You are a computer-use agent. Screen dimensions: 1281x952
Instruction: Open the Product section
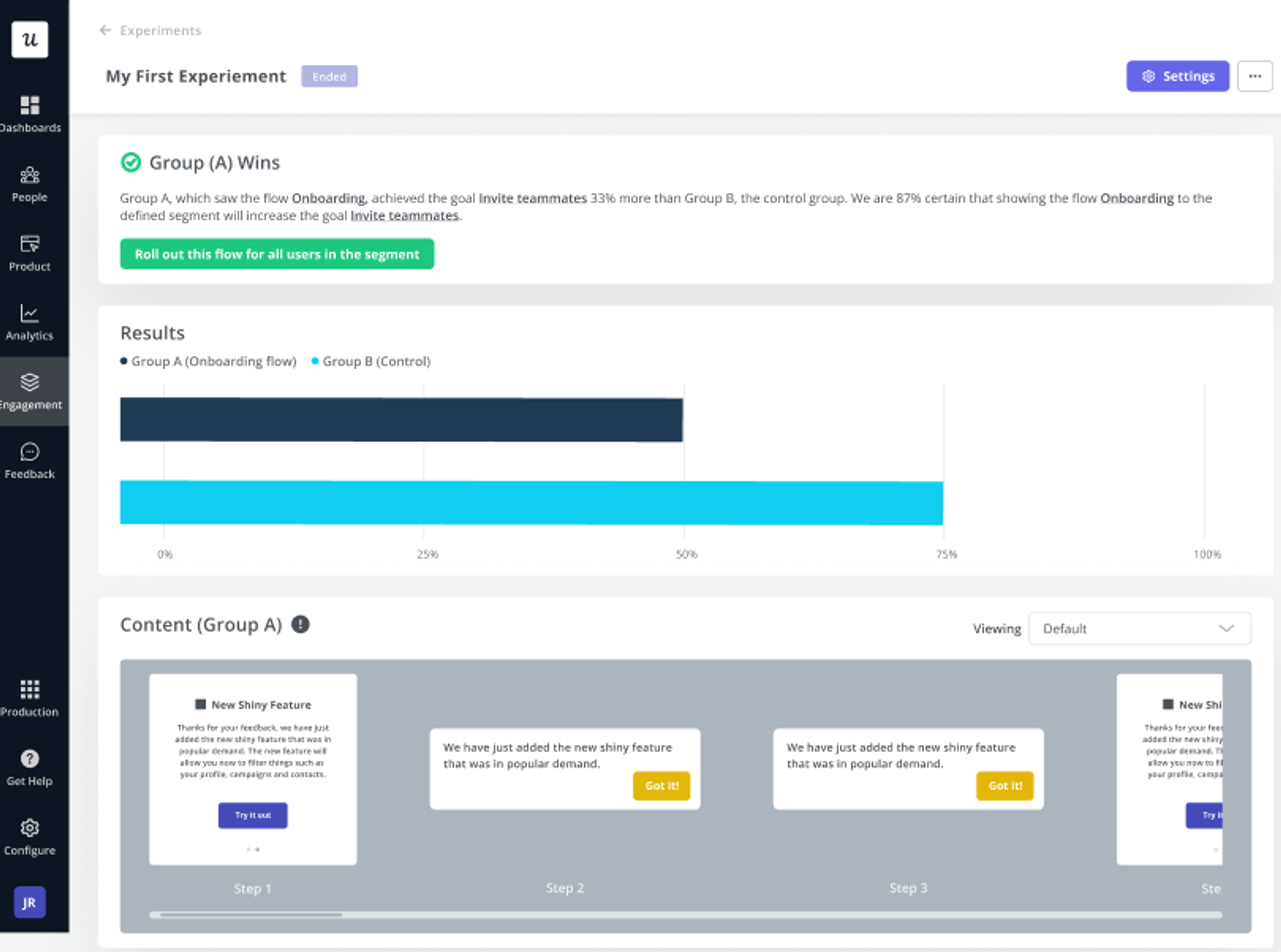click(x=29, y=250)
